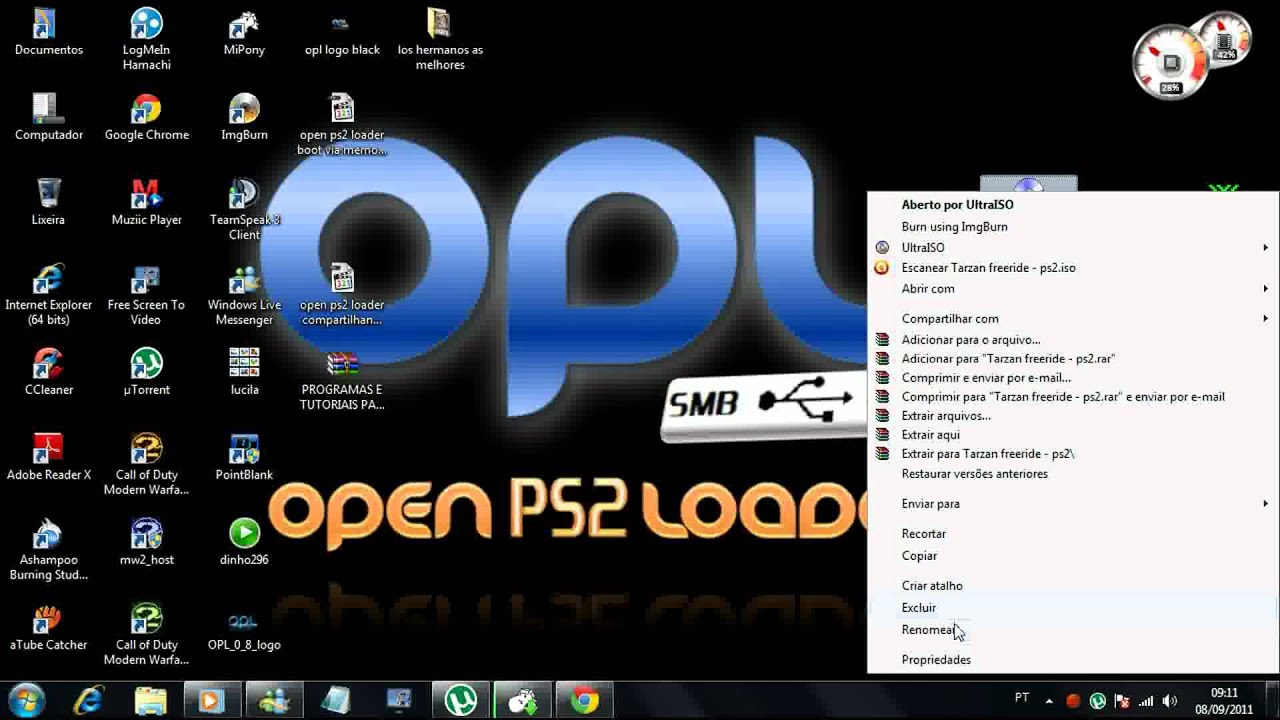1280x720 pixels.
Task: Select the opl logo black file
Action: tap(342, 33)
